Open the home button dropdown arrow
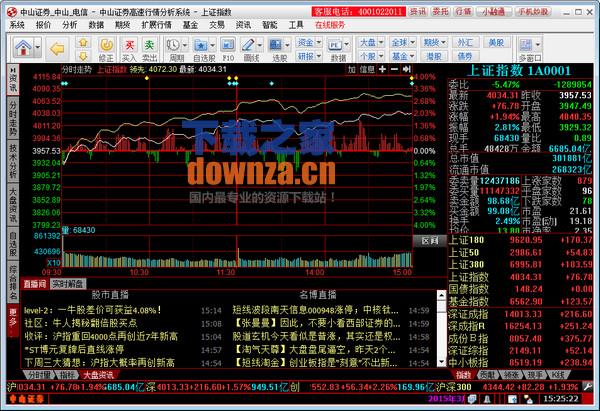 click(38, 48)
